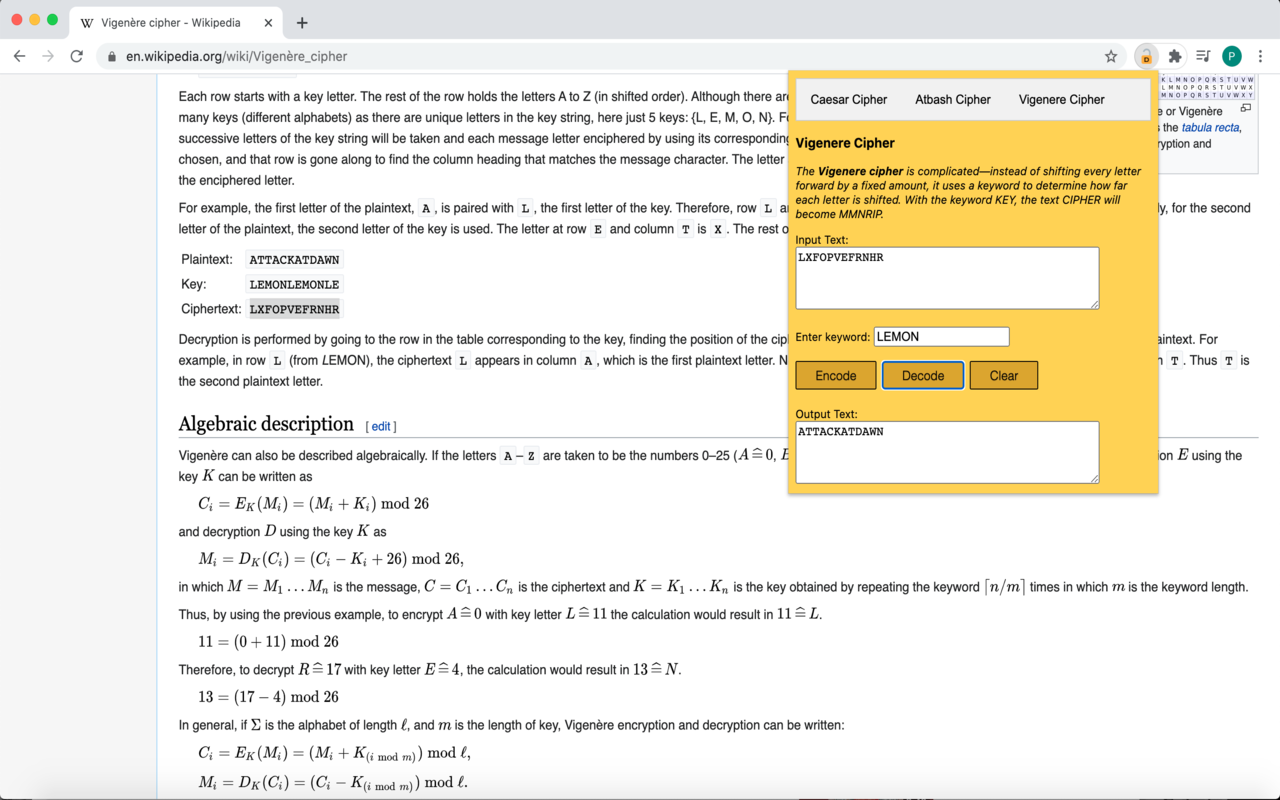
Task: Click the browser back arrow
Action: (x=20, y=56)
